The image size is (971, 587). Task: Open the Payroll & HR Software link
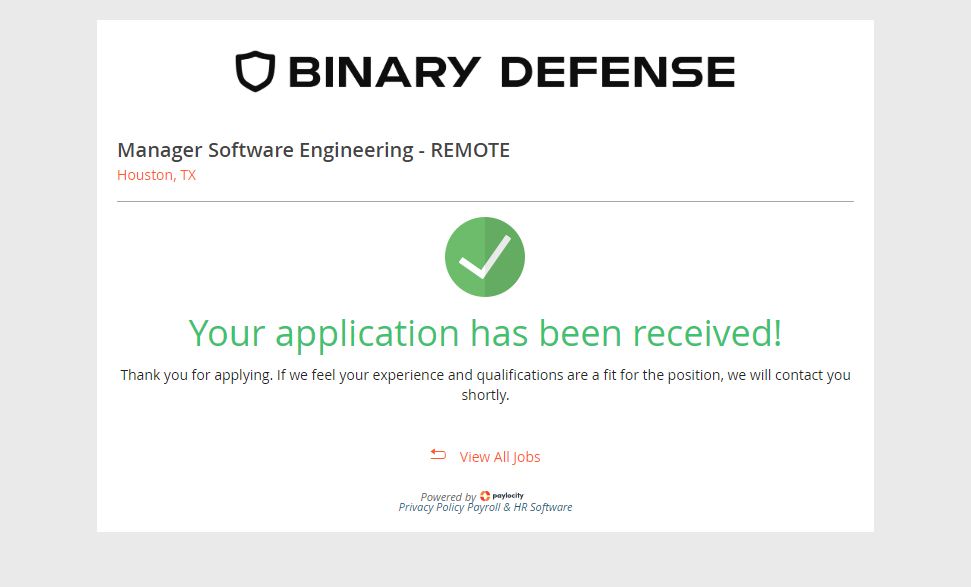click(520, 508)
